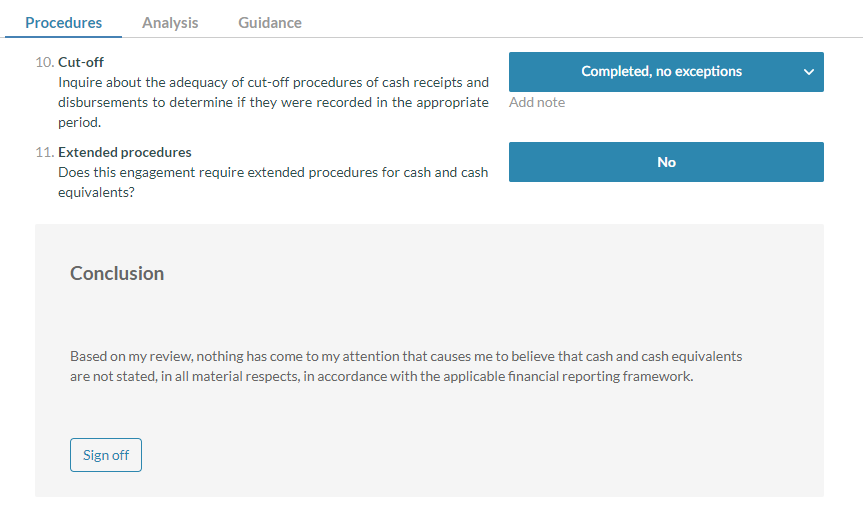Select the Extended procedures title
The height and width of the screenshot is (505, 863).
pyautogui.click(x=125, y=152)
